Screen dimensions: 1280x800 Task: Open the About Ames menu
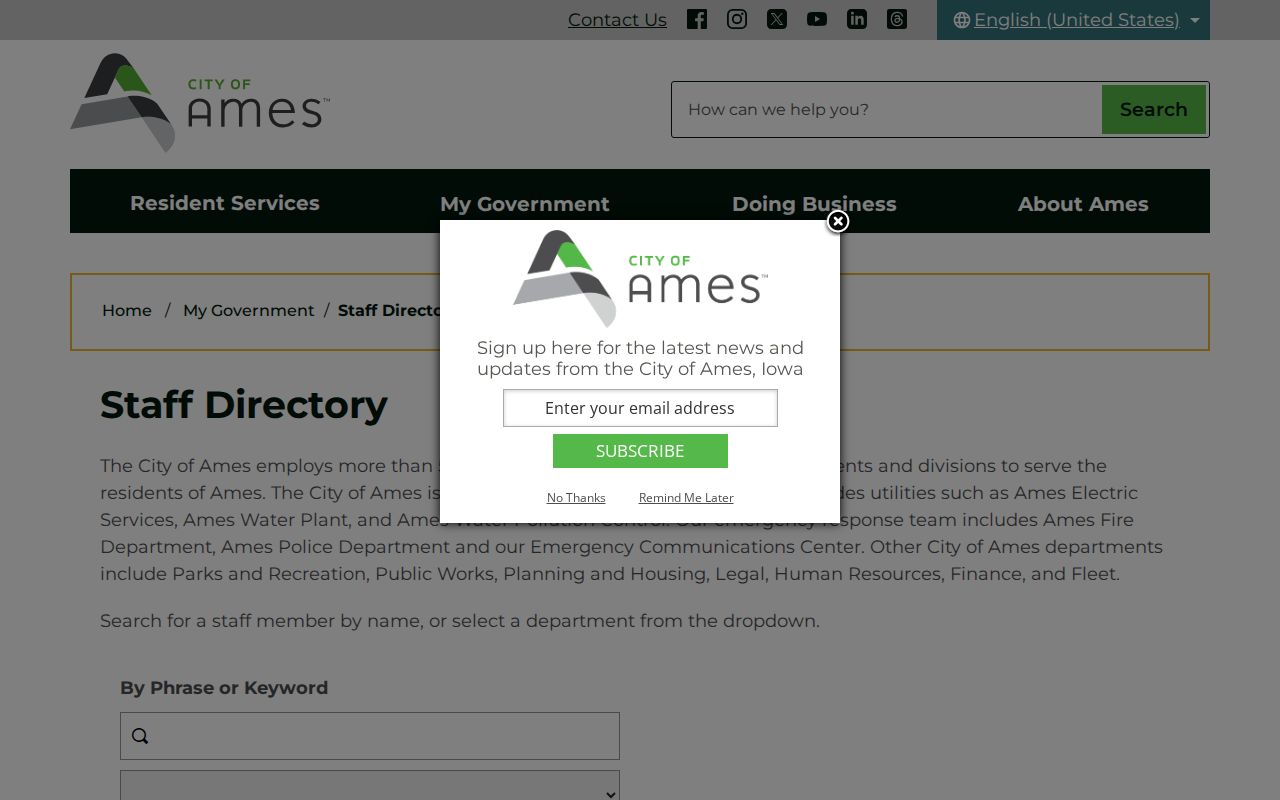(x=1083, y=204)
